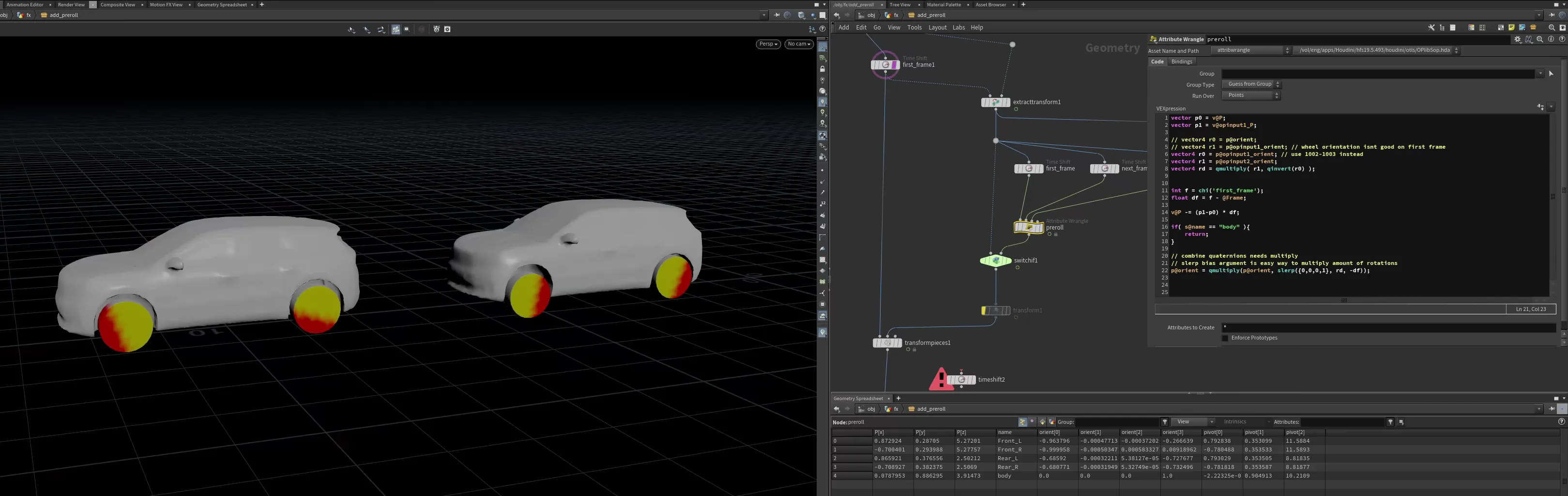The height and width of the screenshot is (496, 1568).
Task: Take a network snapshot with the floppy disk icon
Action: click(x=1501, y=28)
